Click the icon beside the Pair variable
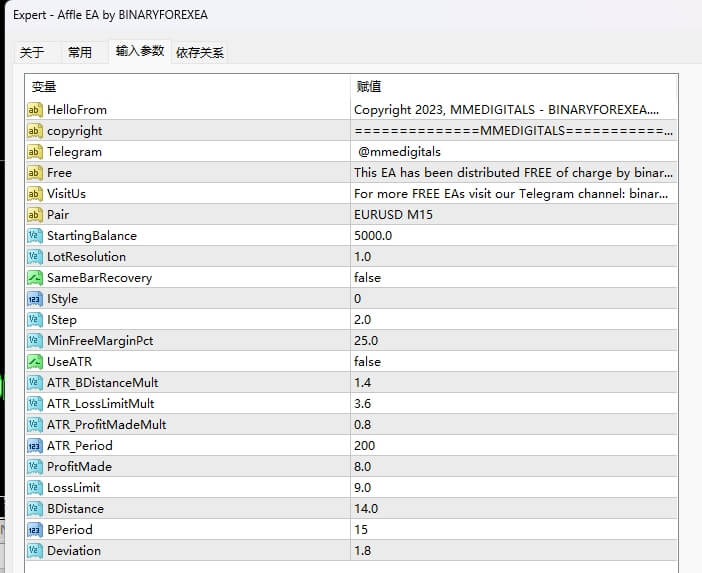The image size is (702, 573). point(35,215)
